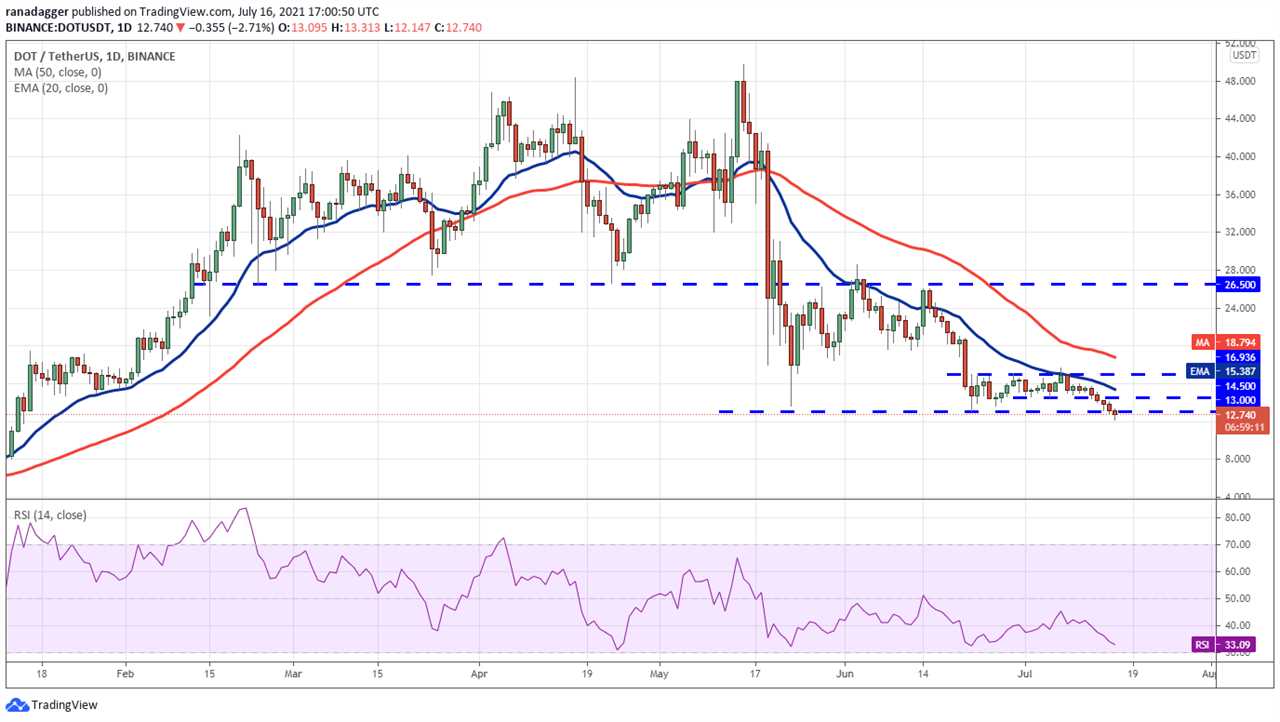Click the 'Jun' date on time axis
Viewport: 1280px width, 722px height.
click(x=843, y=675)
